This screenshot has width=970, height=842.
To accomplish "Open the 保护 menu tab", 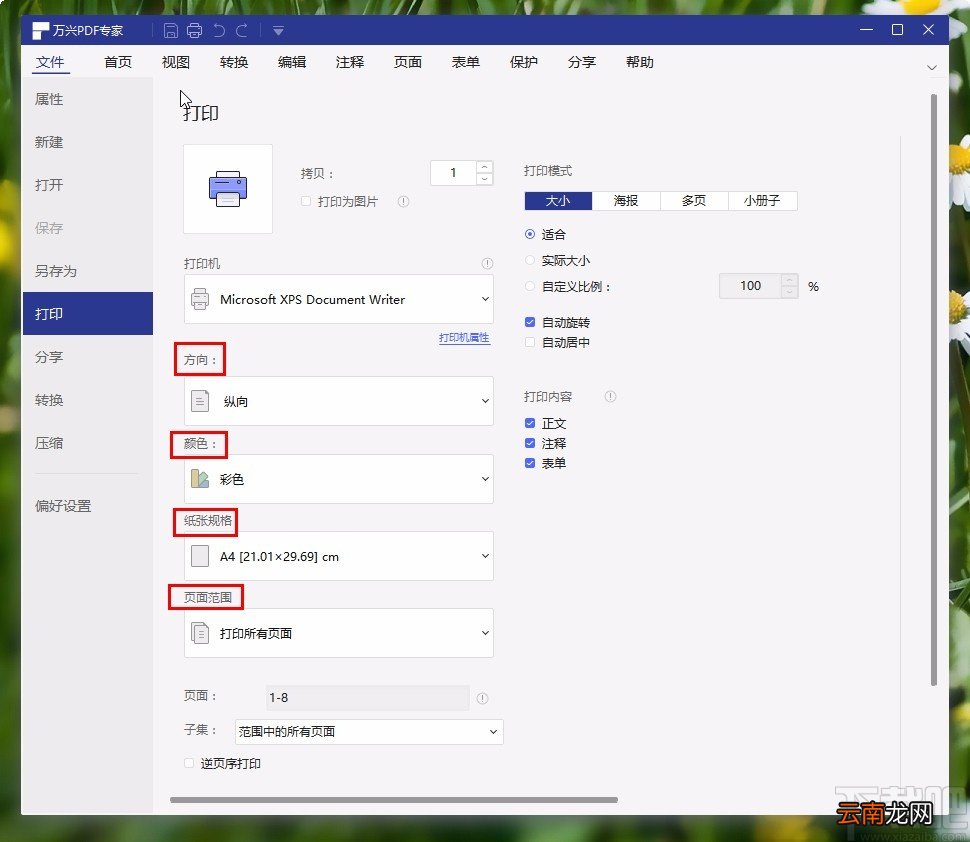I will pyautogui.click(x=524, y=62).
